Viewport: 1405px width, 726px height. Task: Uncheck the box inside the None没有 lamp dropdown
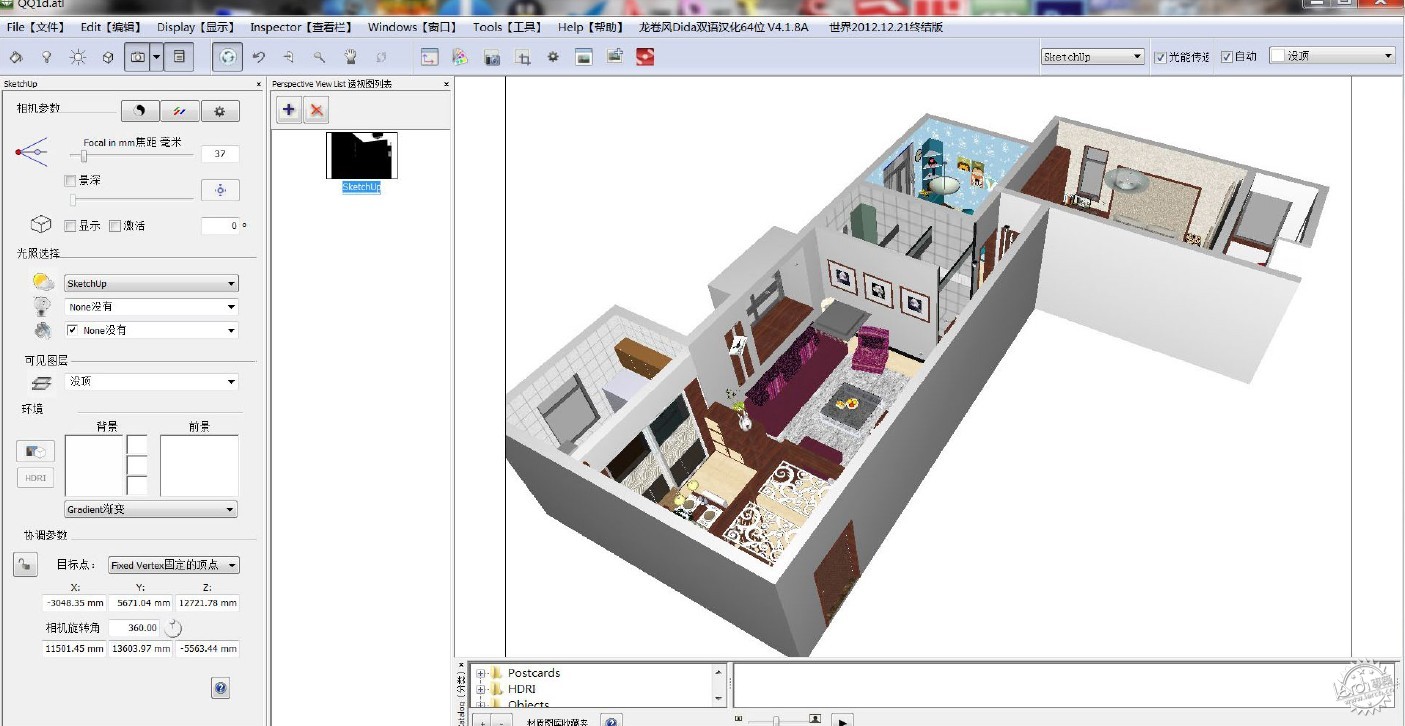73,330
